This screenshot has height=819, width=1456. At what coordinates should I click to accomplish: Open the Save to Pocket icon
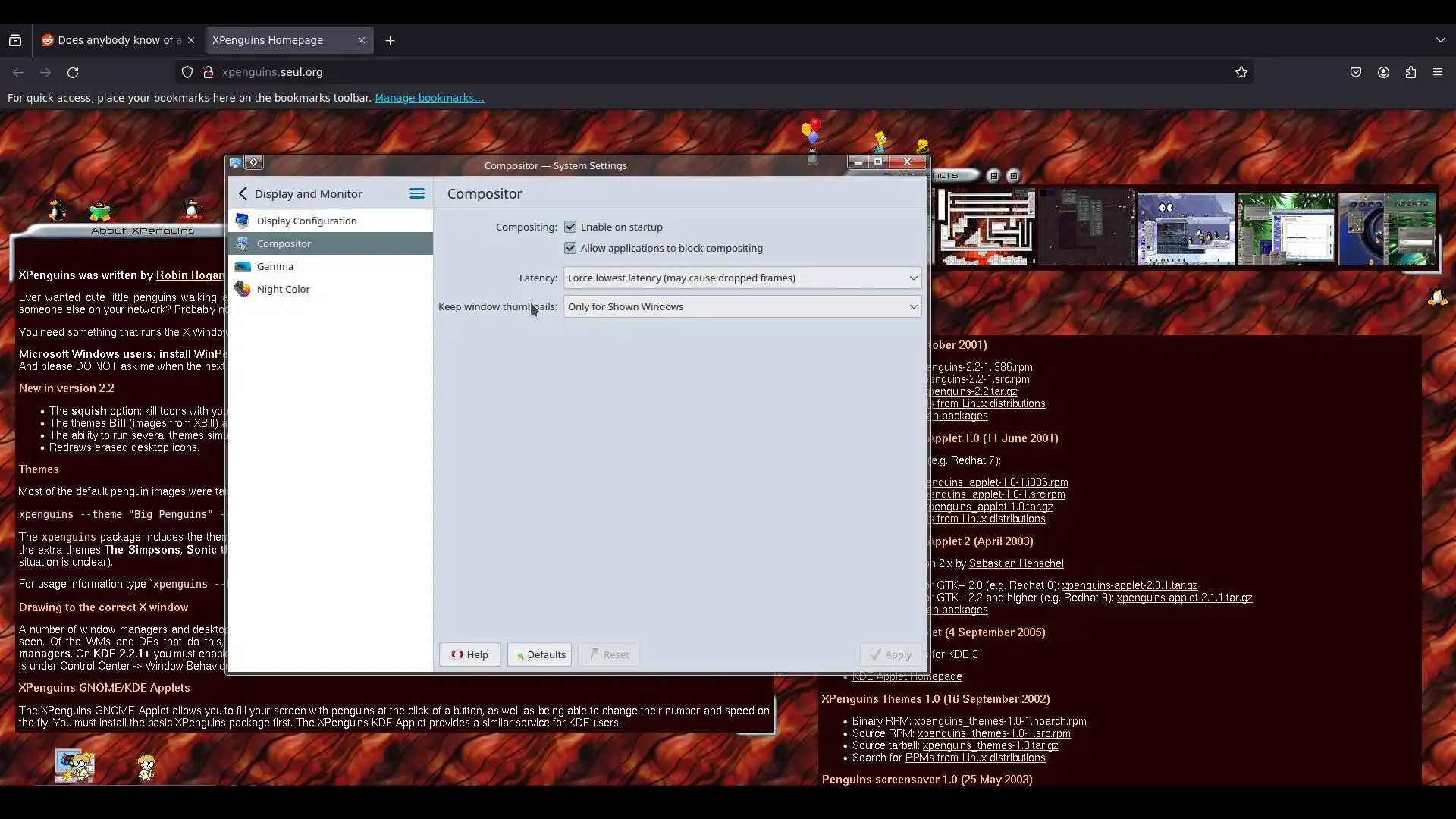(x=1356, y=73)
